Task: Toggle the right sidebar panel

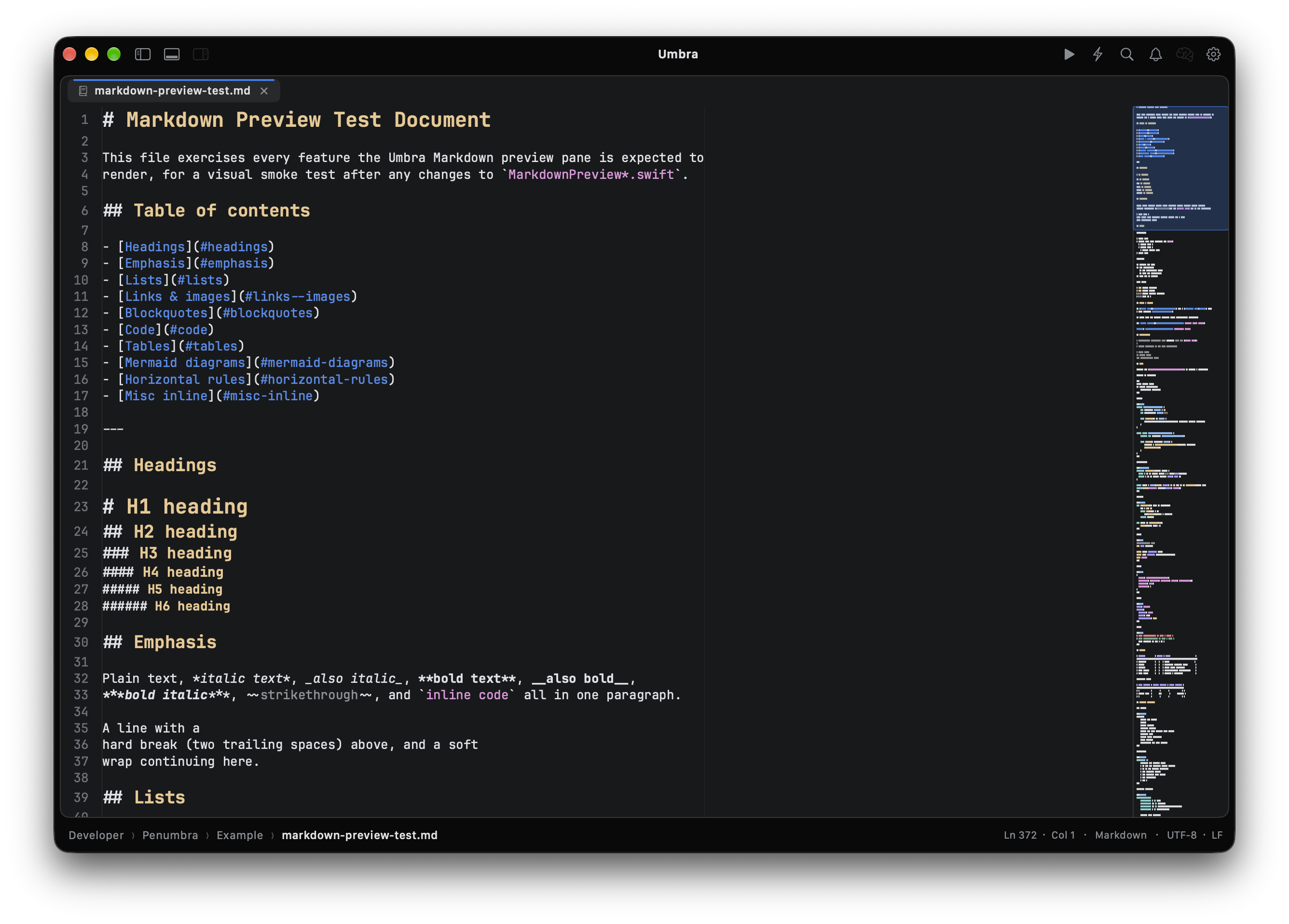Action: [x=201, y=54]
